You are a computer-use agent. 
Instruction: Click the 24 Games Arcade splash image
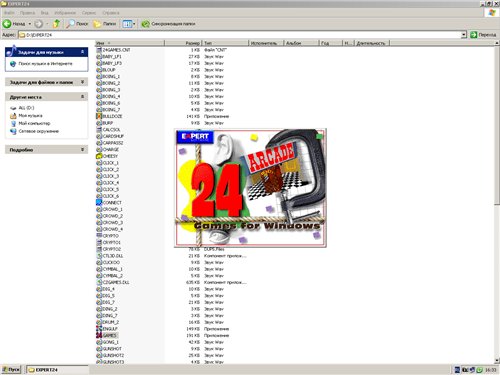[250, 188]
